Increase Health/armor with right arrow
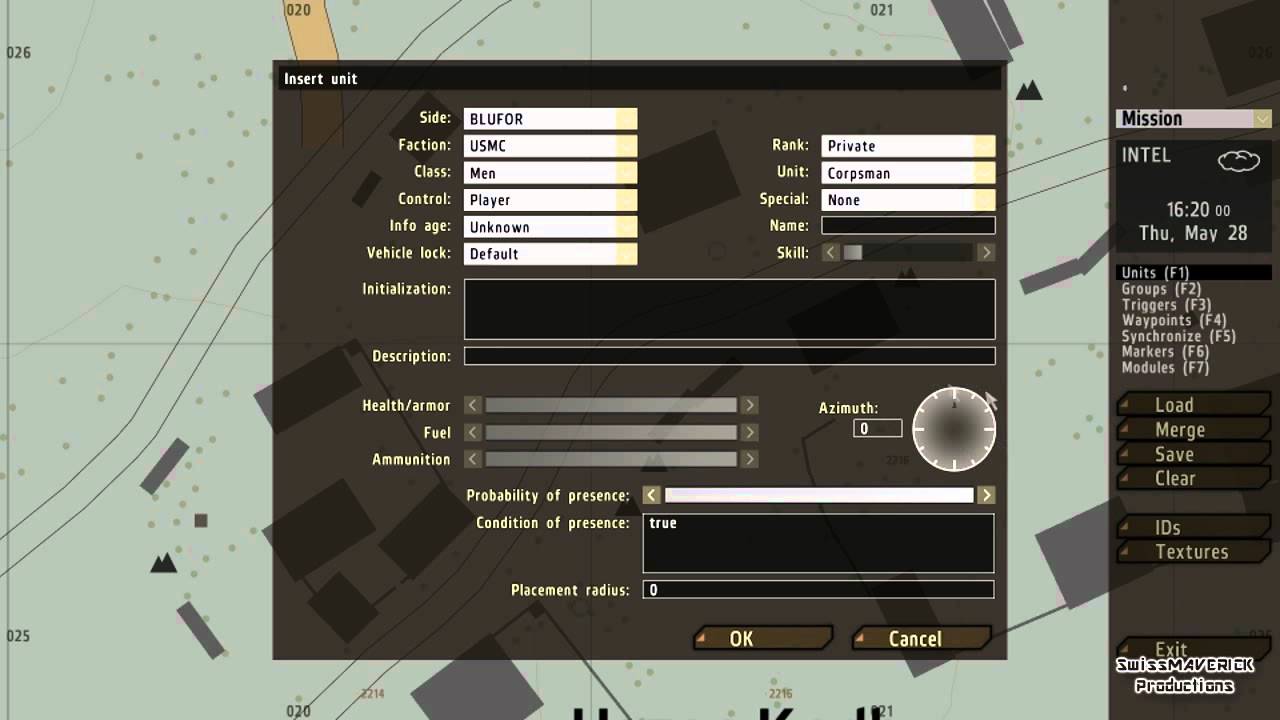 (x=749, y=405)
